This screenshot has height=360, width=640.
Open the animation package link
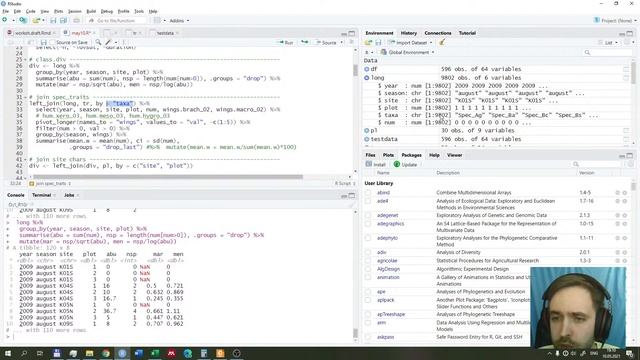coord(388,277)
